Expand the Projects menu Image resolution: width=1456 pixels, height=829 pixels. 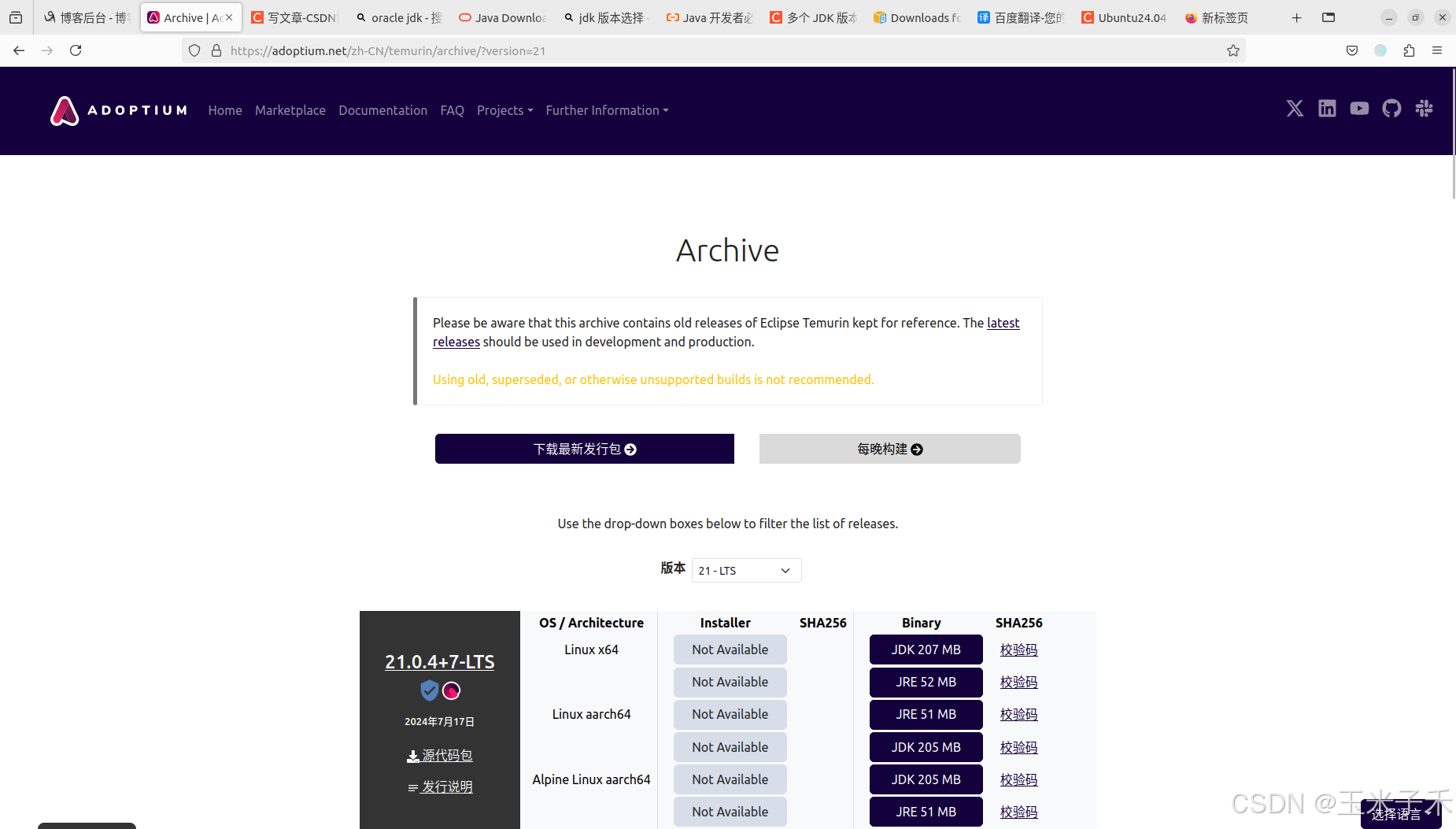click(x=504, y=110)
